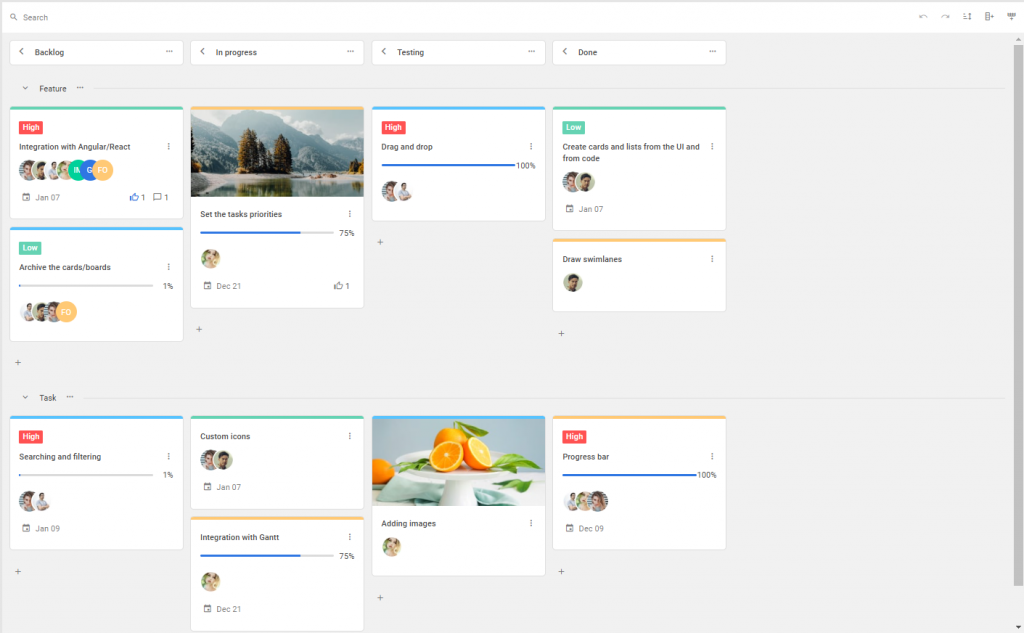This screenshot has height=633, width=1024.
Task: Add a new card under the Done column
Action: point(561,333)
